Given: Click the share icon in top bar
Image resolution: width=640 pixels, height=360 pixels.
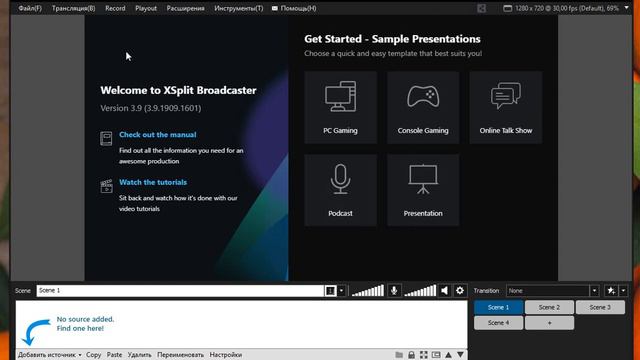Looking at the screenshot, I should [482, 8].
